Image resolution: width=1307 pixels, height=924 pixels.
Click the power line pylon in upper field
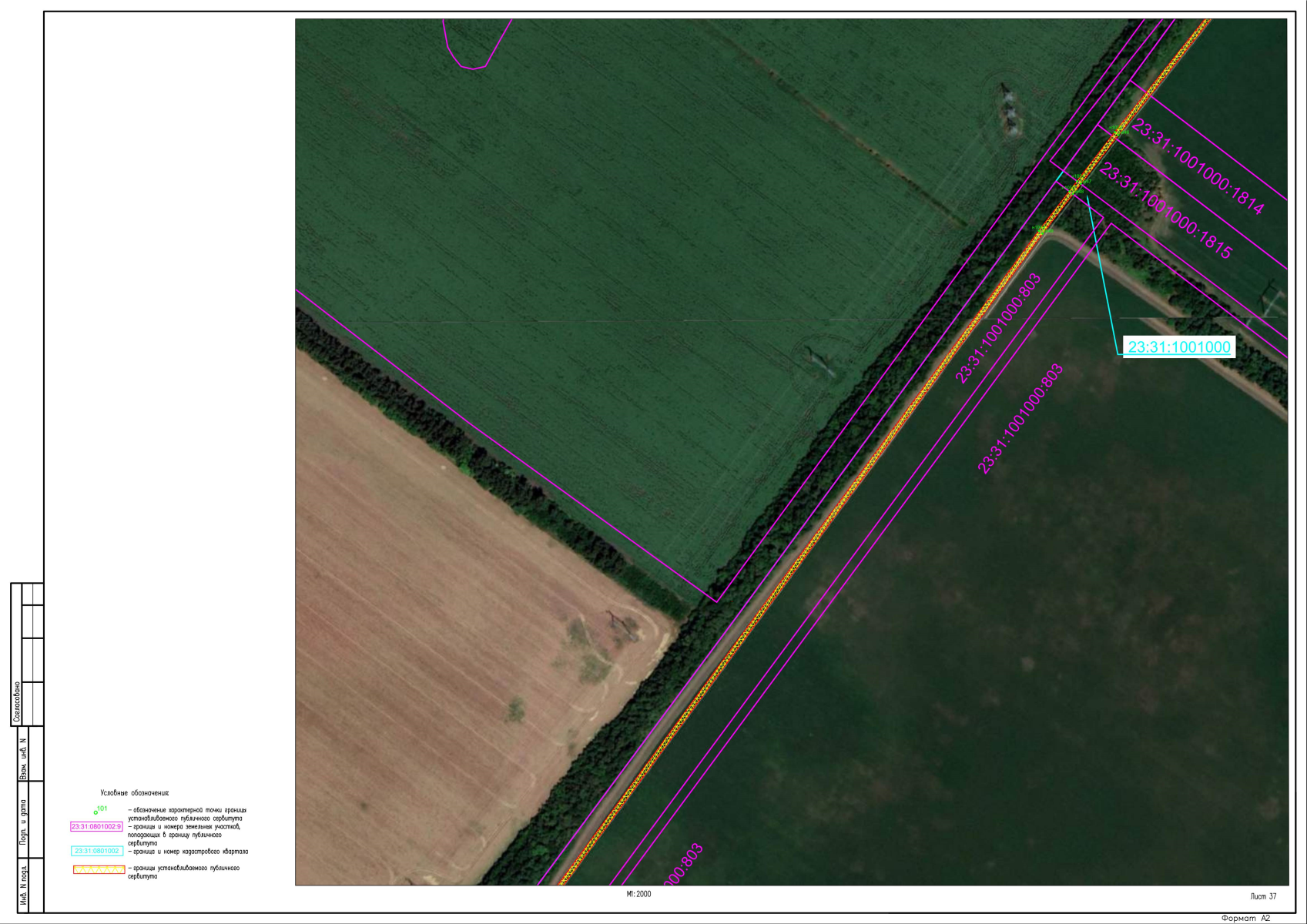click(x=1008, y=110)
